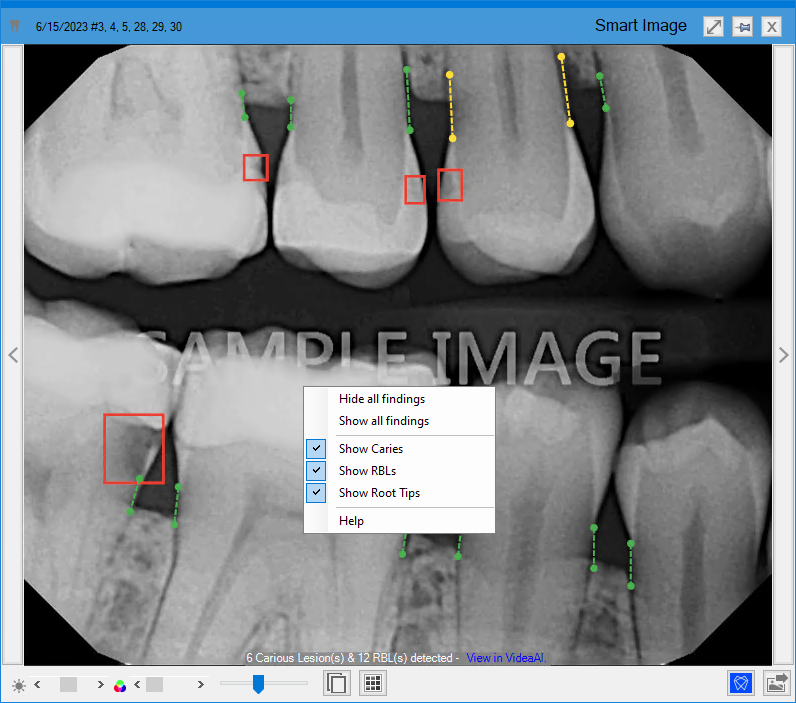796x703 pixels.
Task: Select Hide all findings menu item
Action: 381,399
